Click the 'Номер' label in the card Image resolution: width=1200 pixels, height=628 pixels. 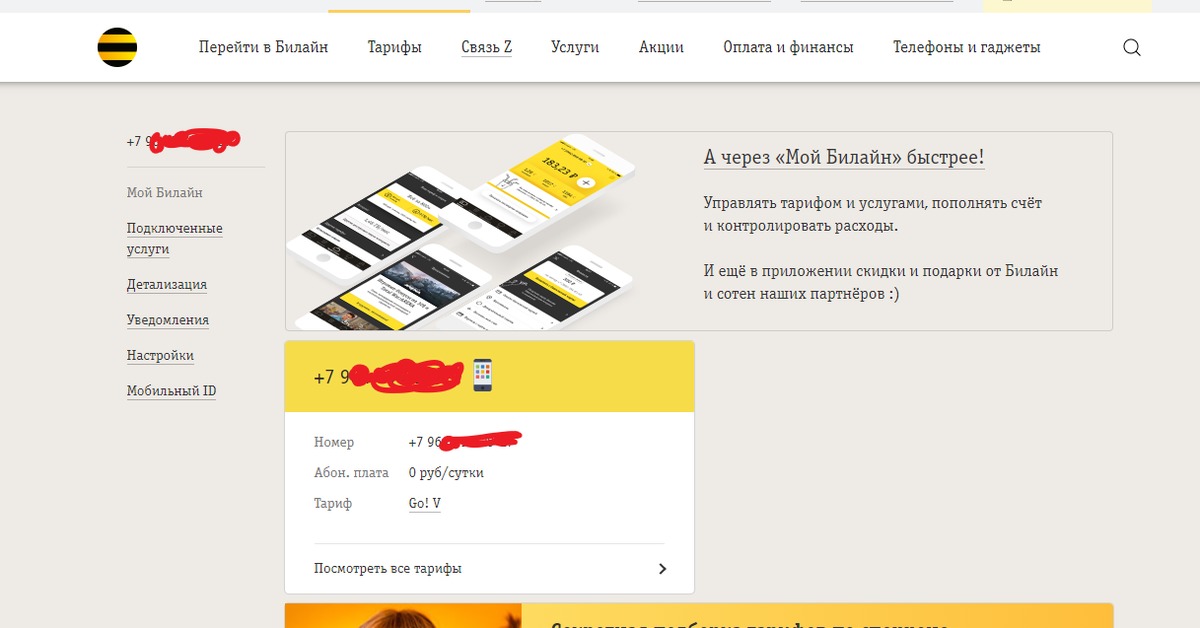point(334,442)
